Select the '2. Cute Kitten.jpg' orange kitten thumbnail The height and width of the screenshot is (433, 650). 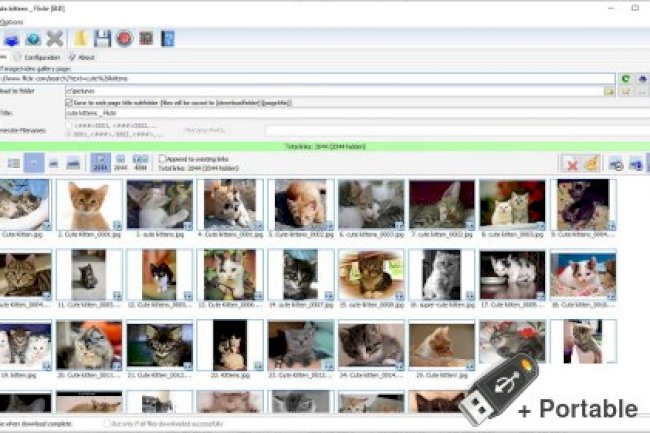coord(89,206)
